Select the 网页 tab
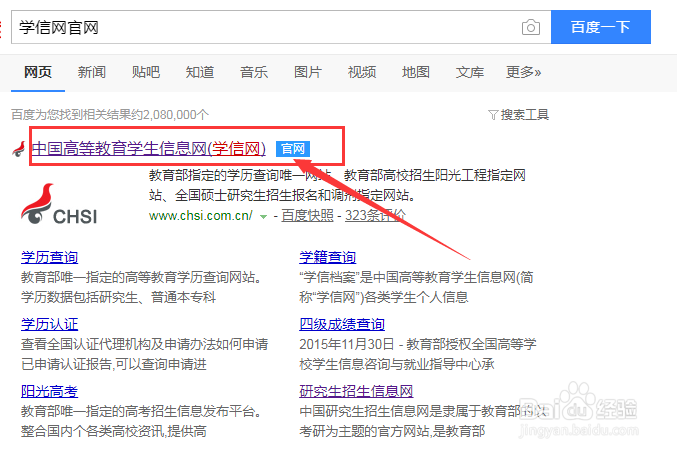 pyautogui.click(x=38, y=72)
